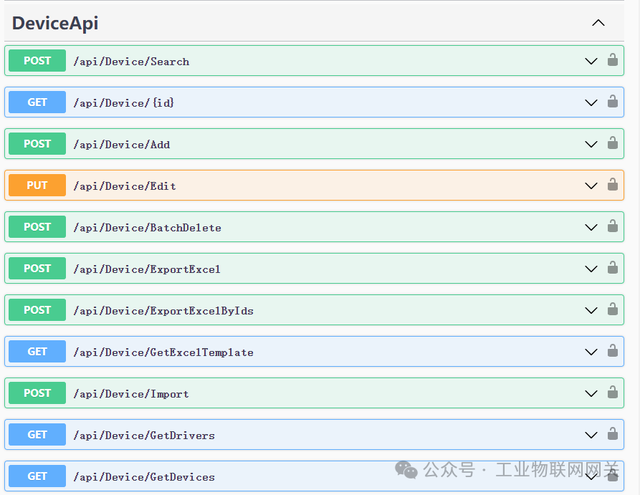Click the DeviceApi section title
This screenshot has width=640, height=495.
pos(55,23)
